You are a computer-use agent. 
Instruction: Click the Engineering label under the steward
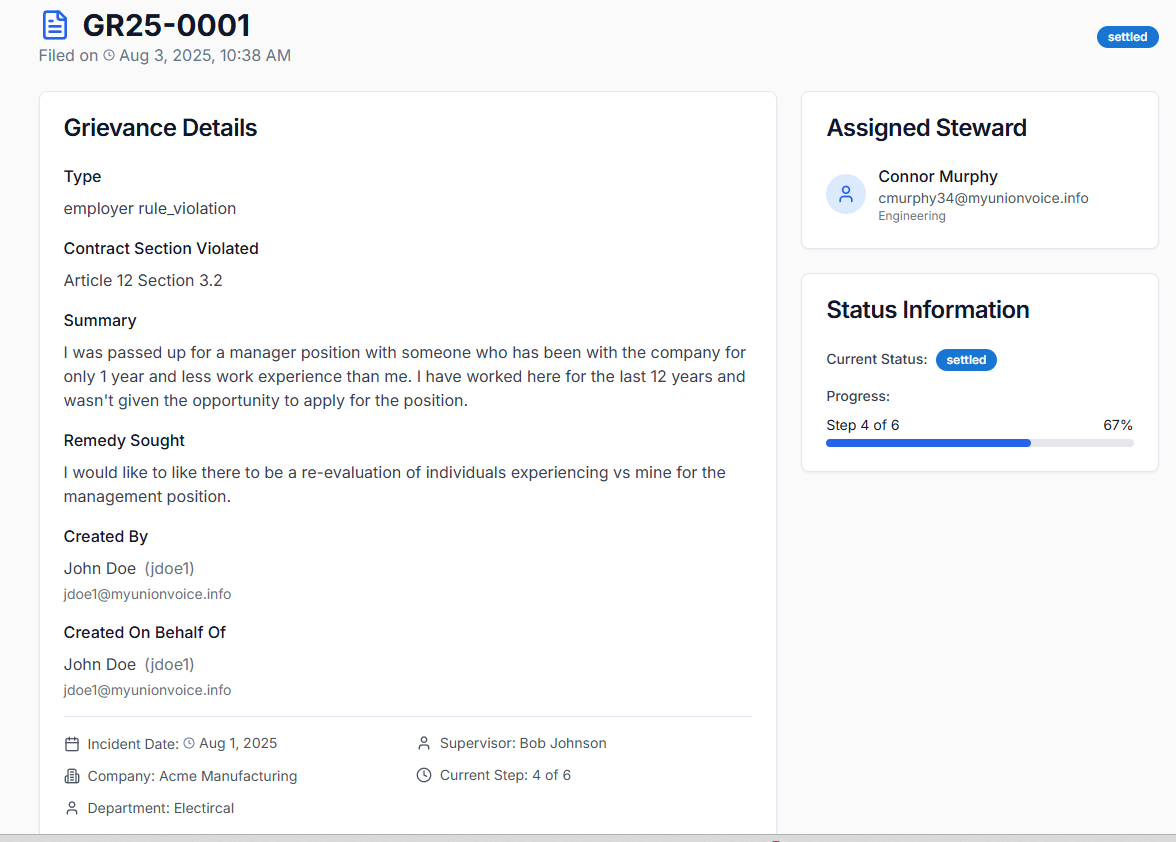pyautogui.click(x=911, y=215)
